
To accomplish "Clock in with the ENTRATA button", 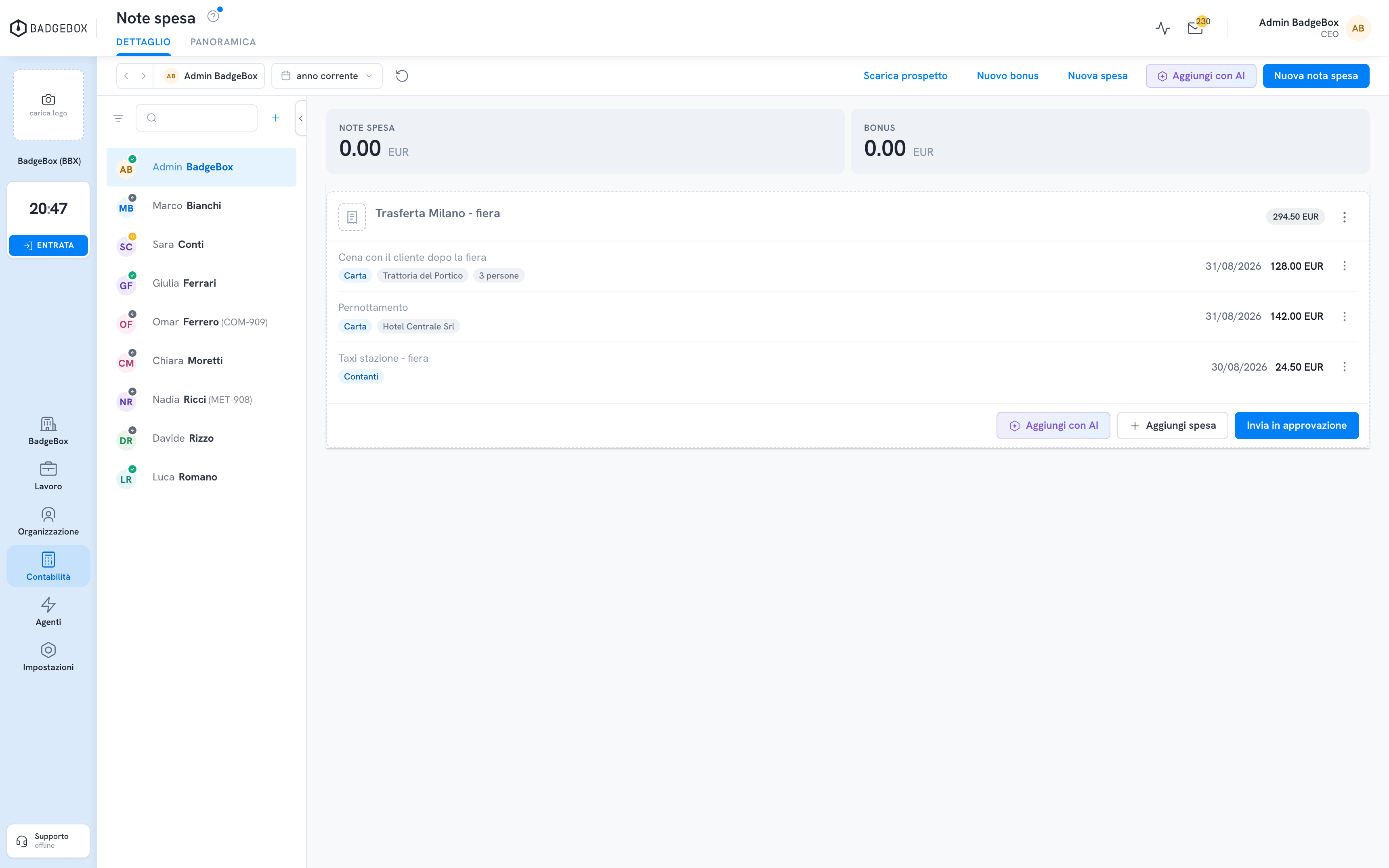I will click(48, 245).
